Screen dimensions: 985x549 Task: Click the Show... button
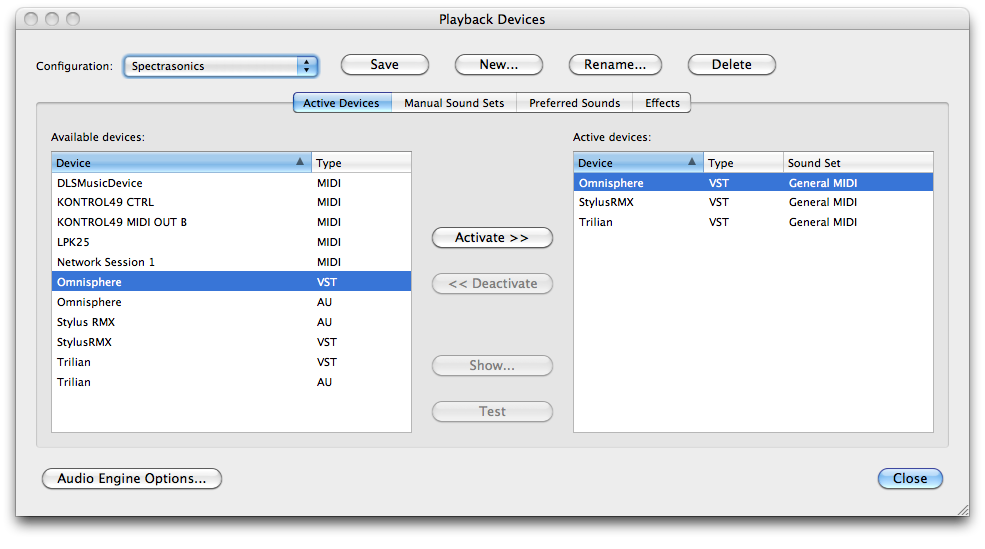tap(492, 366)
